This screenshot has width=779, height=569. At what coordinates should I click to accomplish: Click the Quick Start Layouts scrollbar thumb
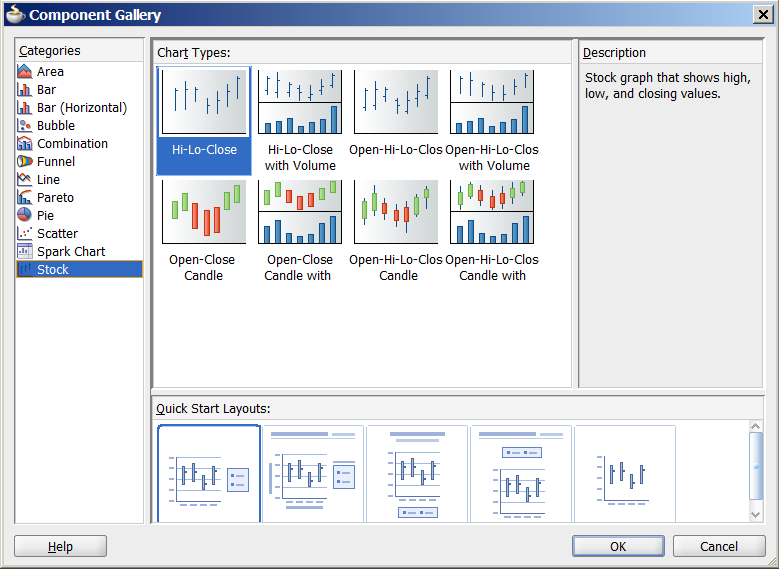tap(756, 466)
